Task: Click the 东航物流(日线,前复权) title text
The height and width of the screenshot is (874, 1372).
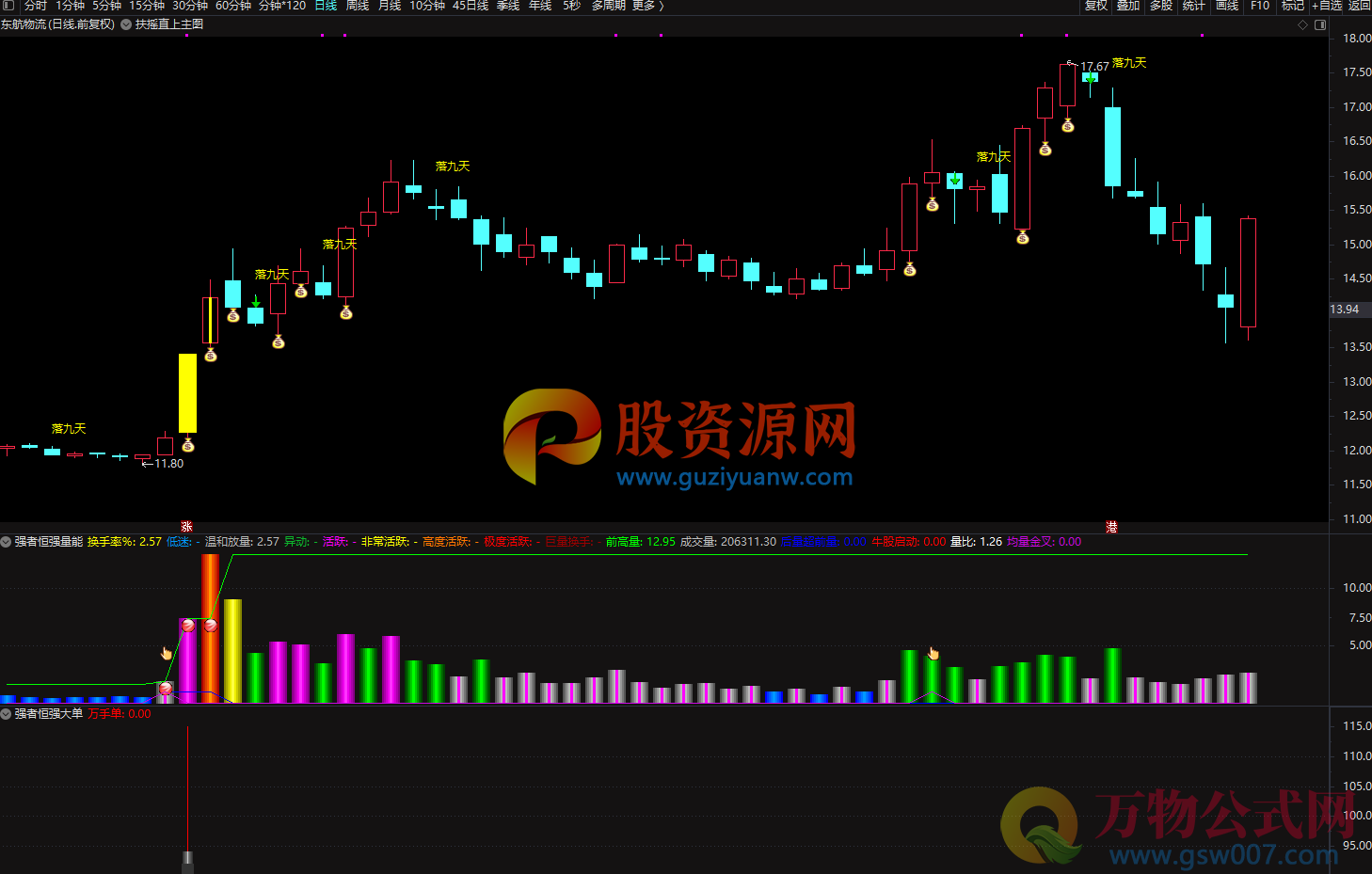Action: 57,24
